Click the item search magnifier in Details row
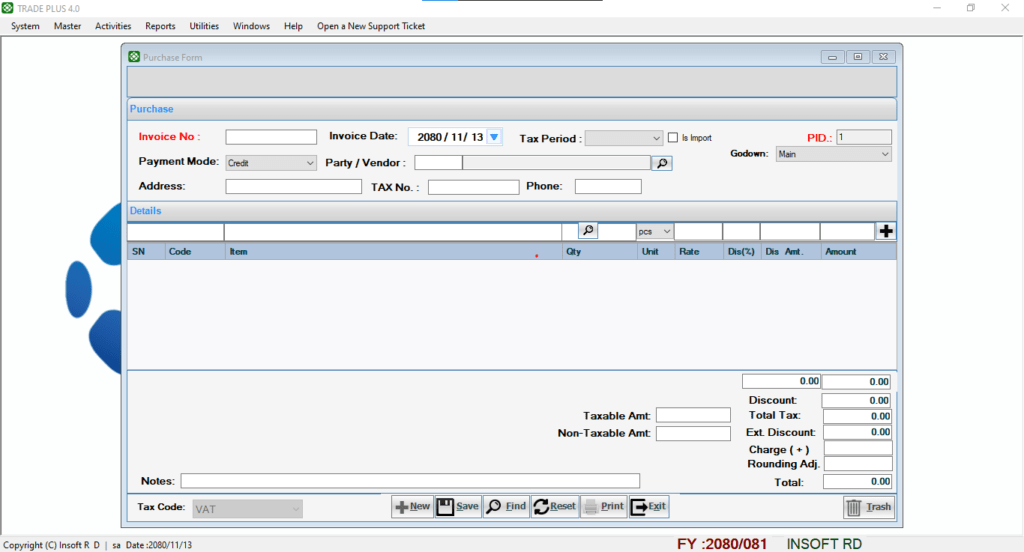 point(588,231)
